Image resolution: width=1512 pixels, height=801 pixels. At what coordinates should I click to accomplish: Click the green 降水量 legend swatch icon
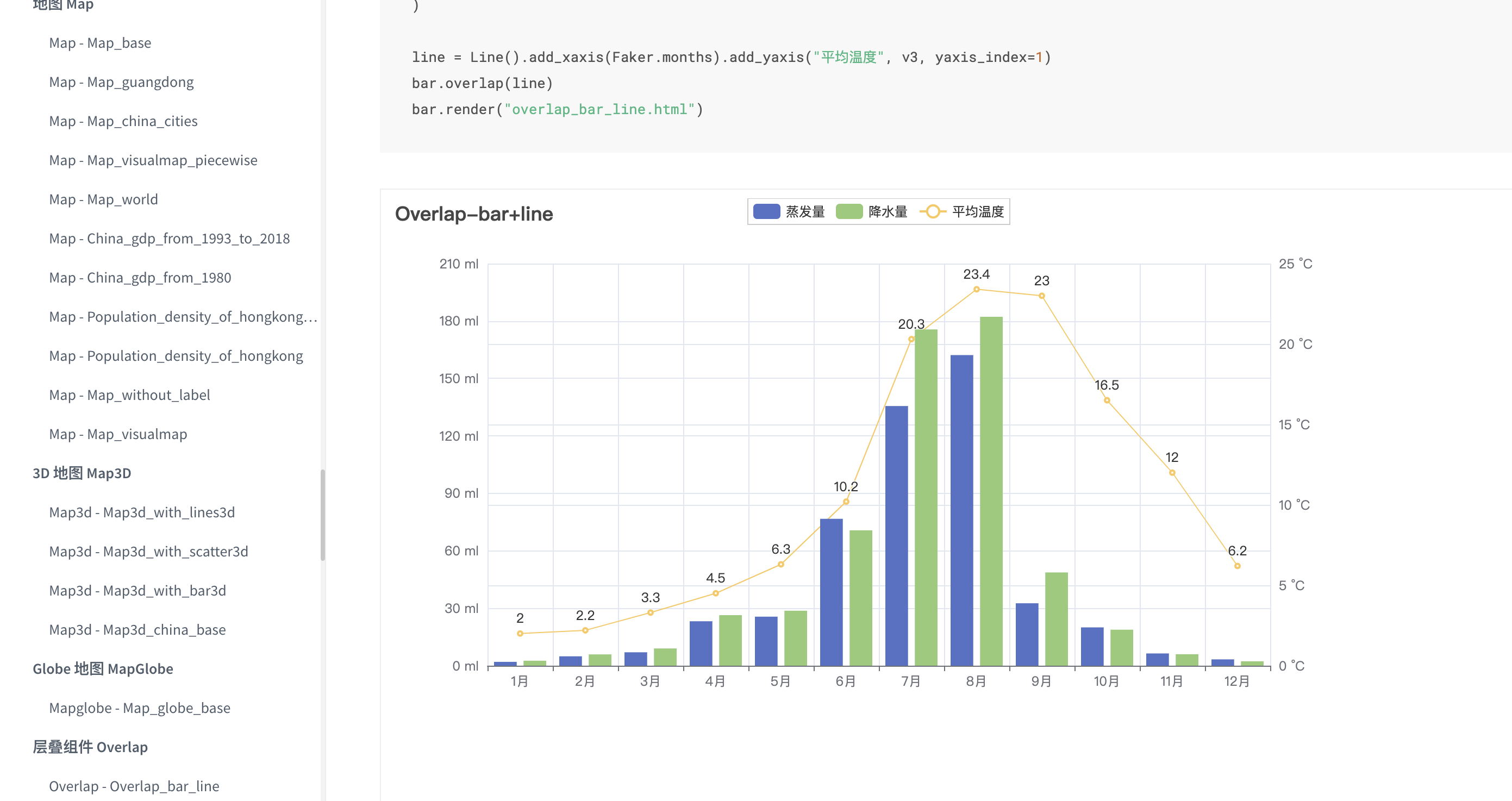pyautogui.click(x=849, y=212)
